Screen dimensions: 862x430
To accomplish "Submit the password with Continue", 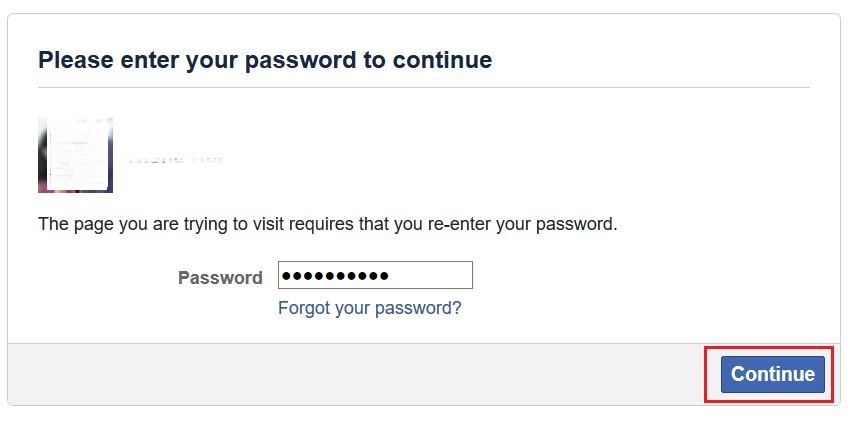I will pyautogui.click(x=772, y=374).
